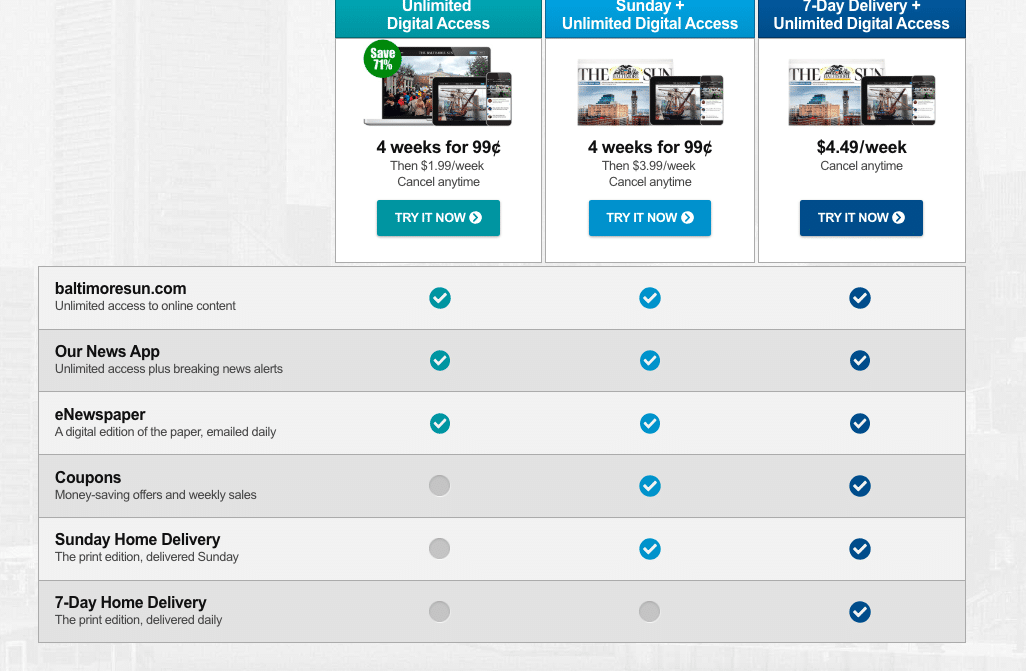Click 'The print edition, delivered daily' text
This screenshot has width=1026, height=671.
pyautogui.click(x=139, y=620)
